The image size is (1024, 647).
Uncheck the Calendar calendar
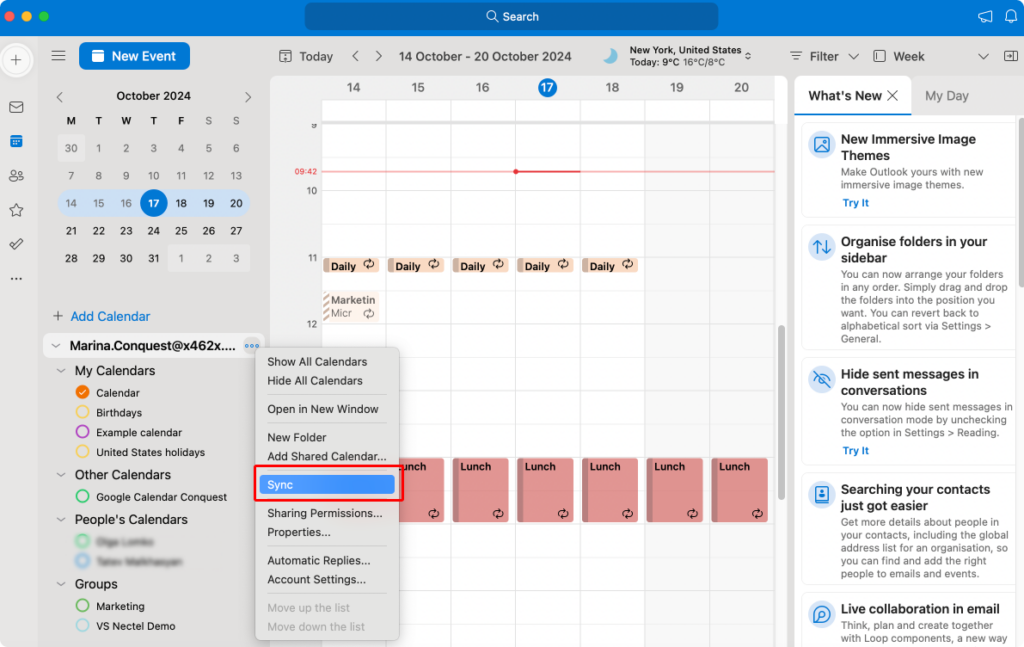(x=82, y=392)
